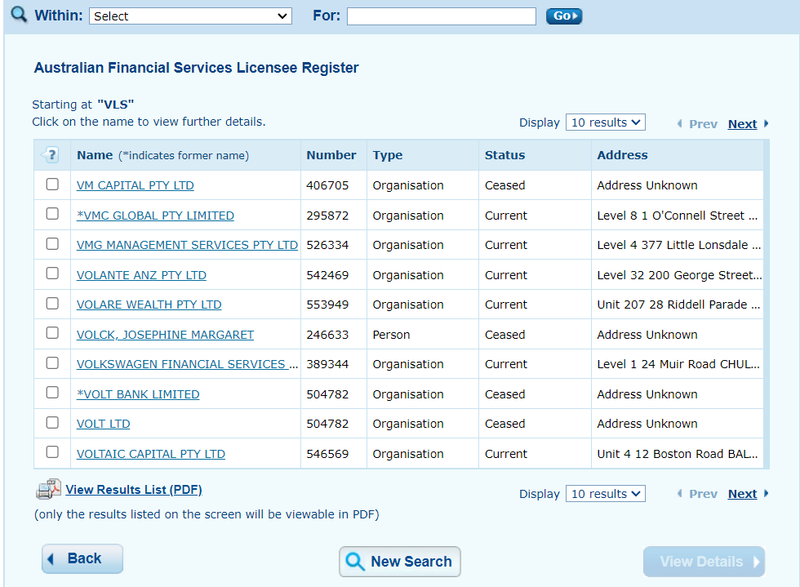Check the VOLTAIC CAPITAL PTY LTD checkbox
This screenshot has height=587, width=800.
tap(52, 452)
